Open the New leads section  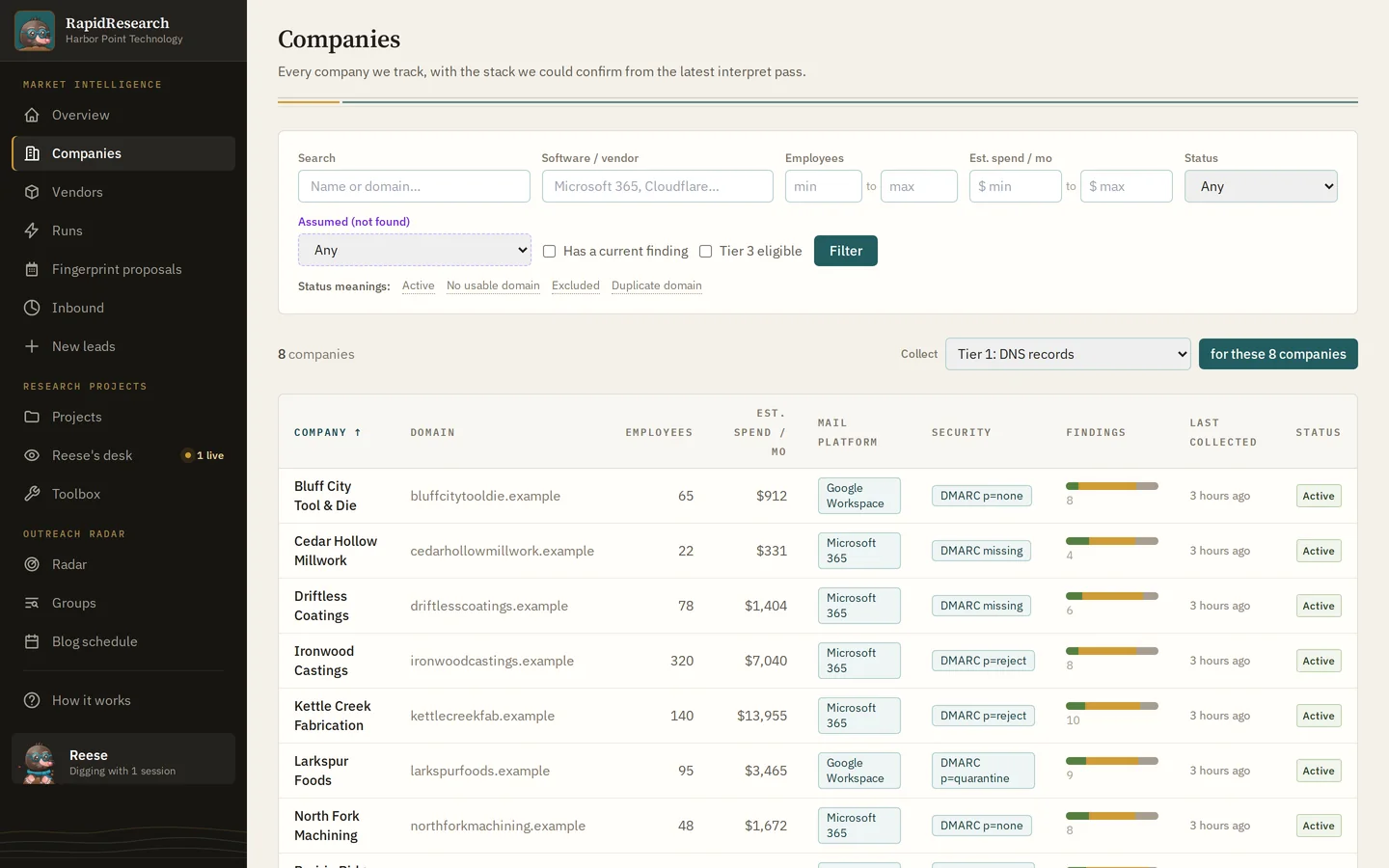(123, 346)
